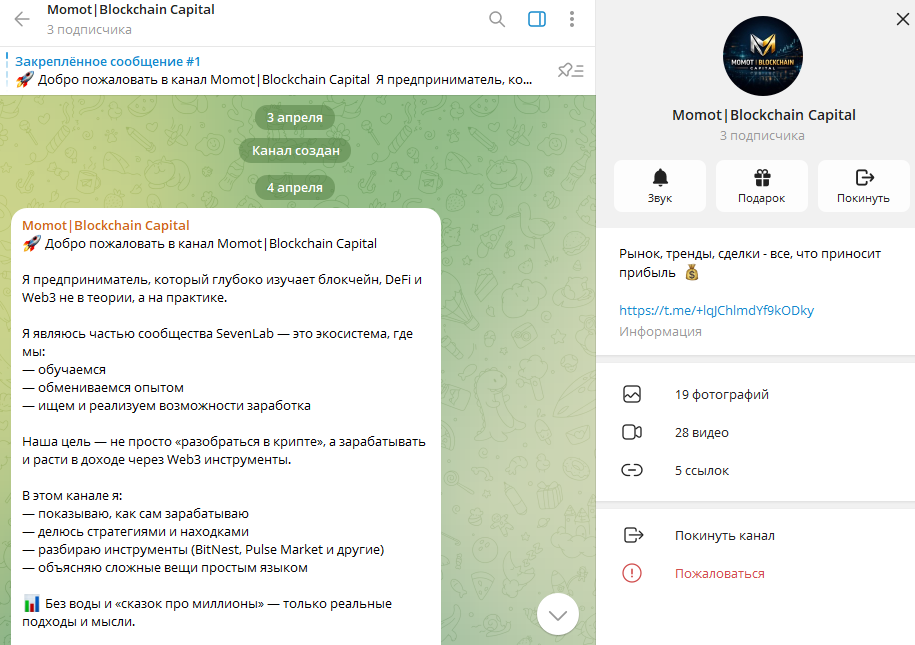
Task: Open 5 ссылок shared links
Action: pos(755,470)
